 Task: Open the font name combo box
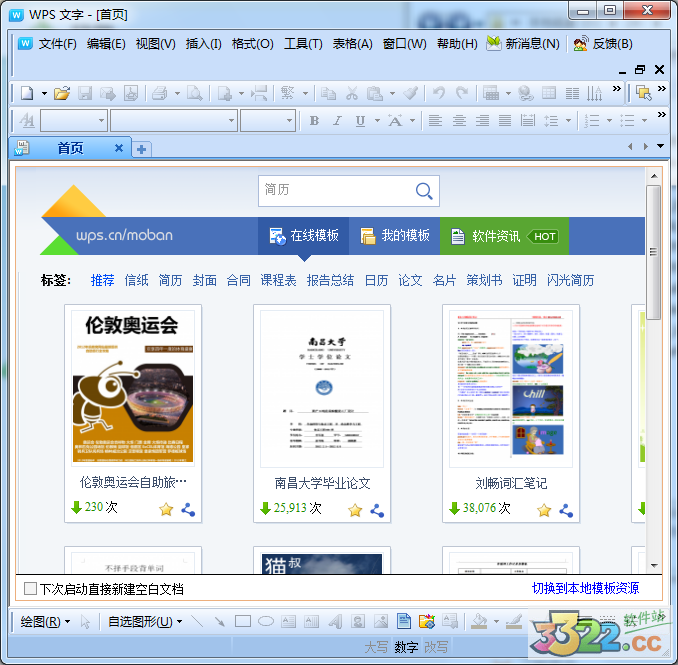point(174,121)
